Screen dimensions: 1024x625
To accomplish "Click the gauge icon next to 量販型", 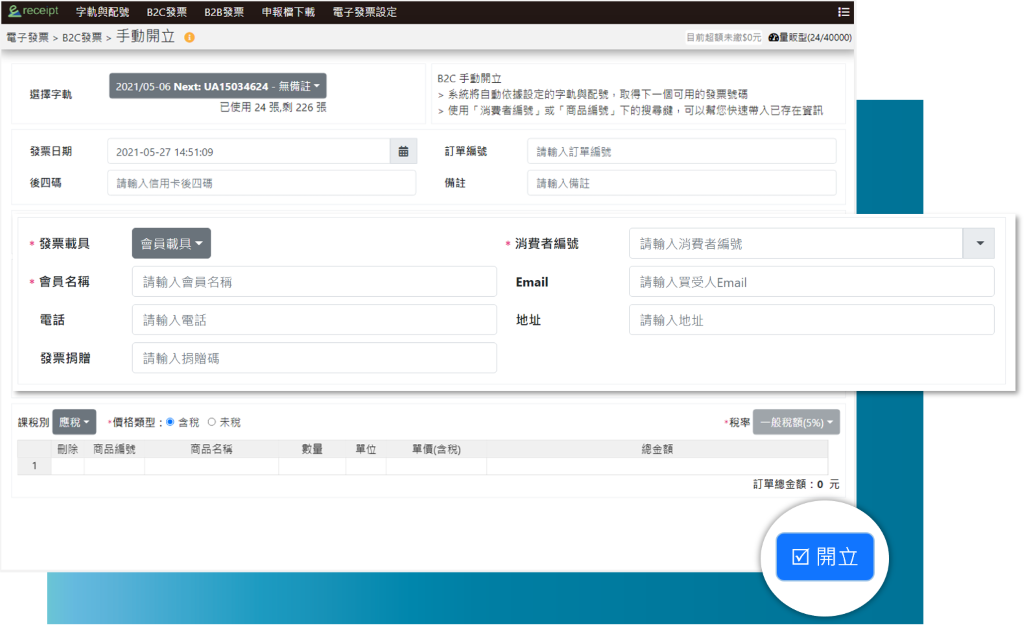I will [x=773, y=37].
